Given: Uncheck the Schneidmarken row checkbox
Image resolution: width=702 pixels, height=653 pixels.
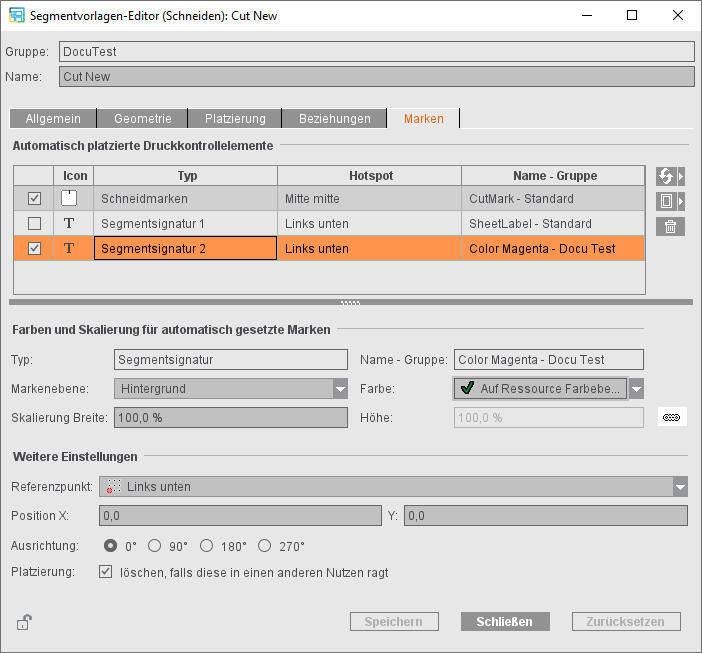Looking at the screenshot, I should pyautogui.click(x=34, y=198).
